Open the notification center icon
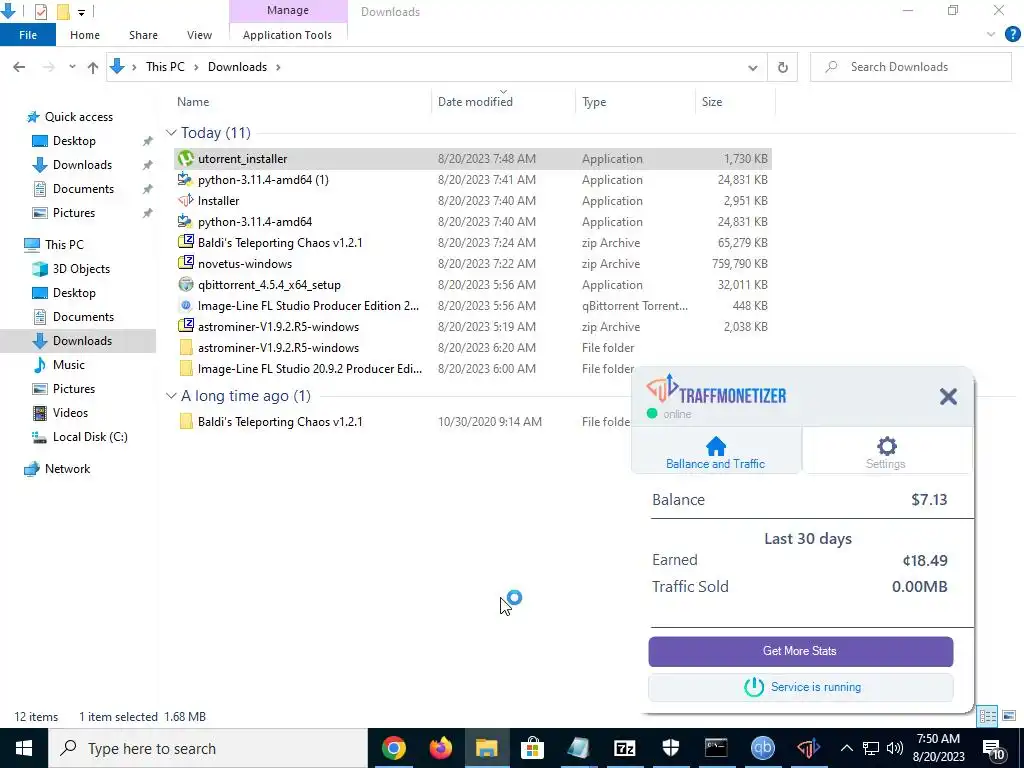The height and width of the screenshot is (768, 1024). click(993, 749)
